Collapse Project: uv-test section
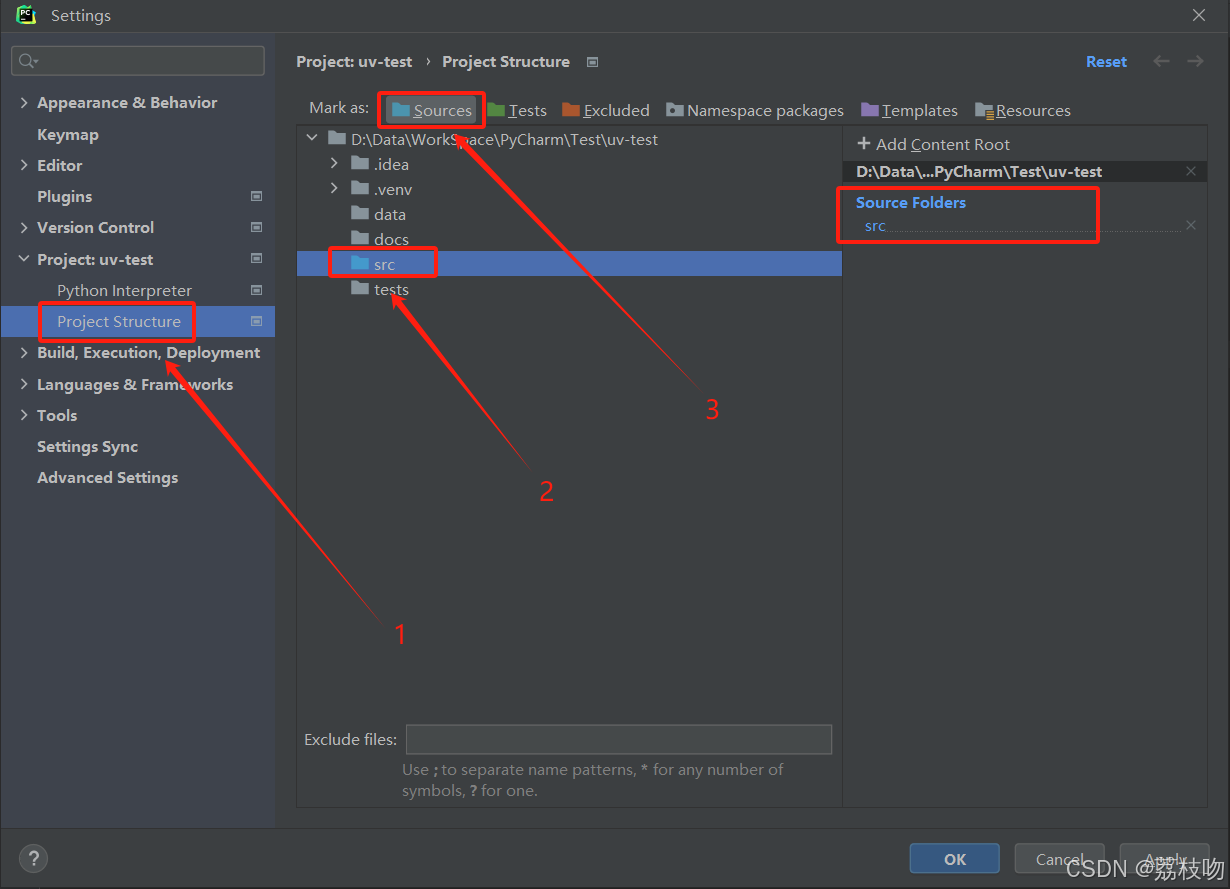The width and height of the screenshot is (1230, 889). click(24, 259)
